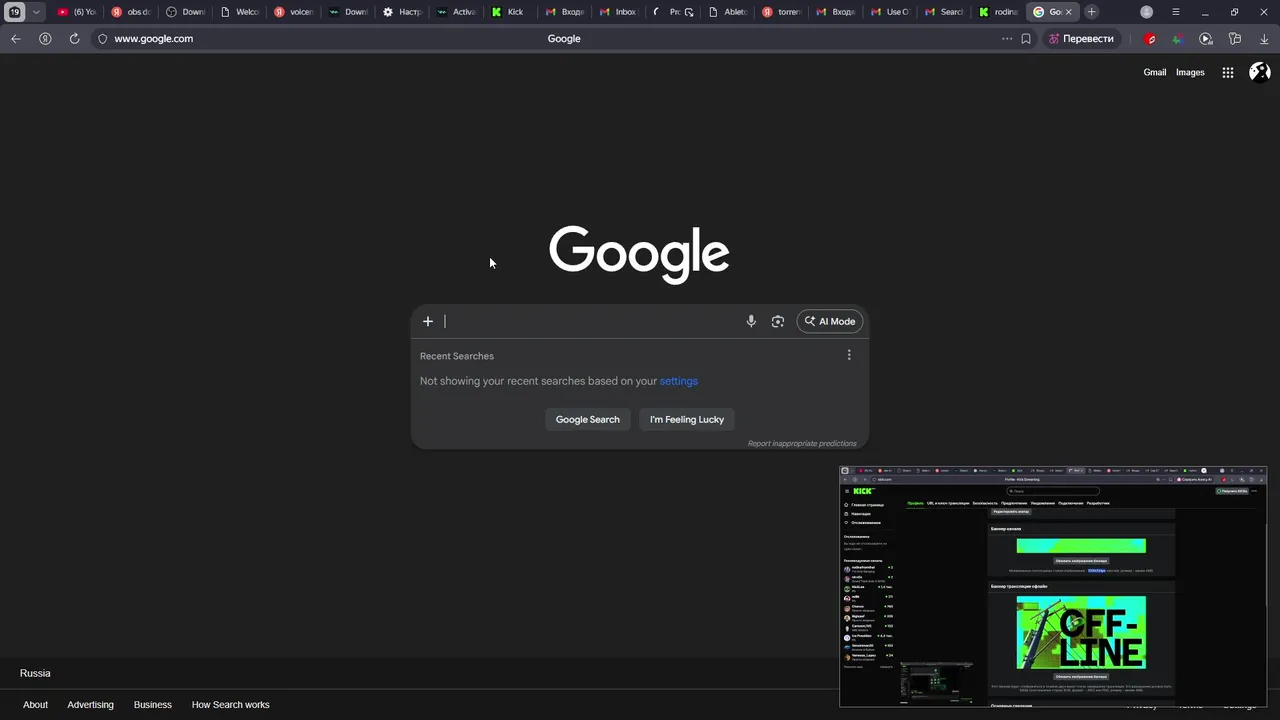Open the Google apps grid icon
Screen dimensions: 1280x720
point(1228,72)
